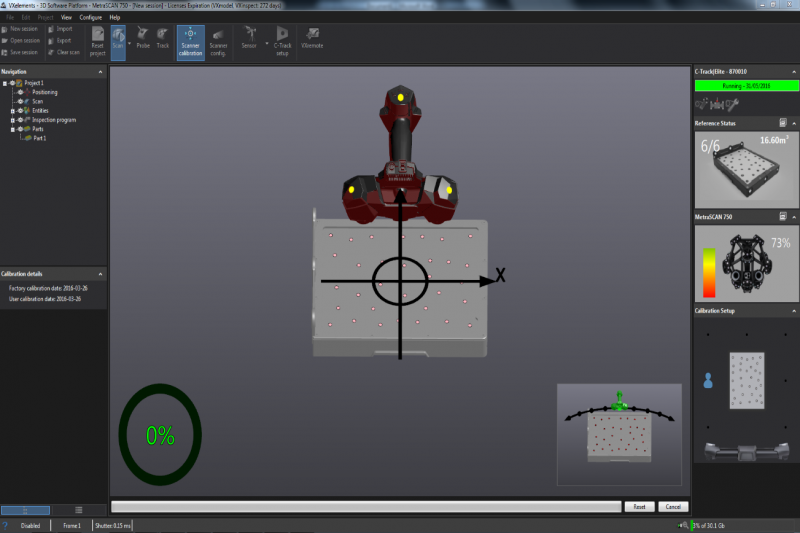
Task: Click the calibration progress bar
Action: (366, 507)
